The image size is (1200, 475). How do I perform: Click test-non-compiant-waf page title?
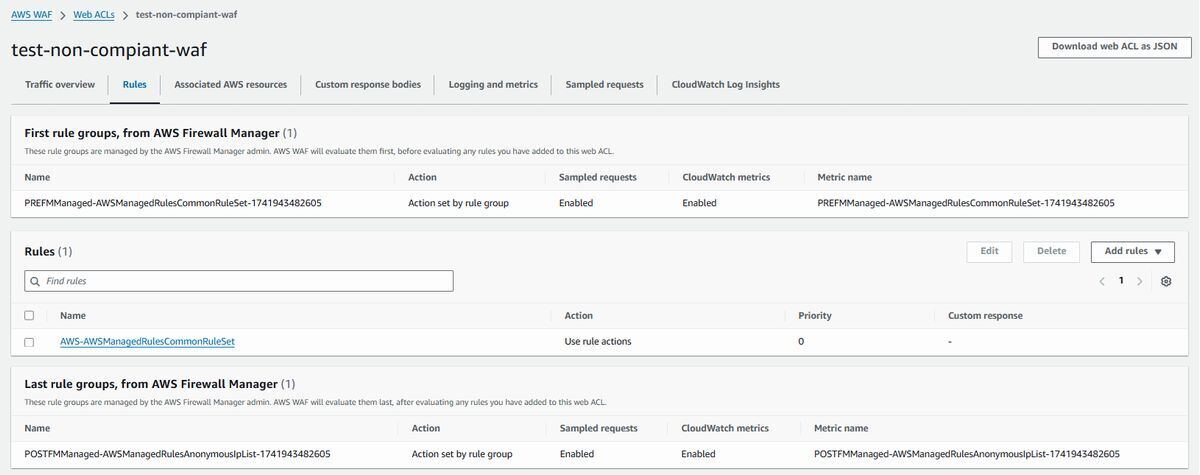[x=108, y=49]
